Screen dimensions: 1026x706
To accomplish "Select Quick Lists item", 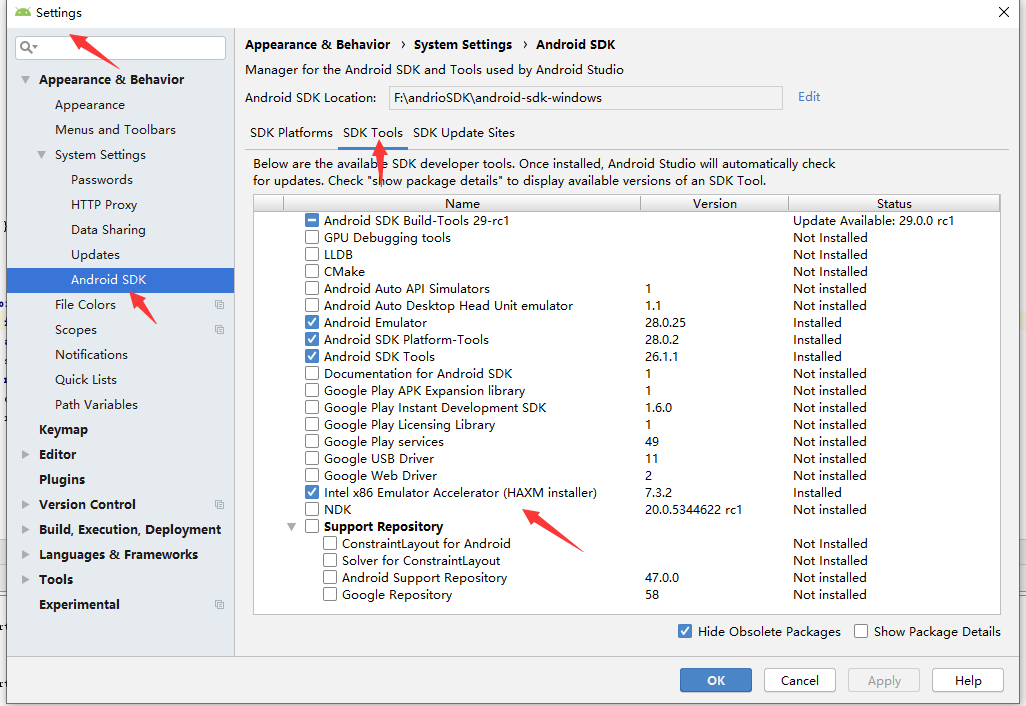I will [86, 379].
